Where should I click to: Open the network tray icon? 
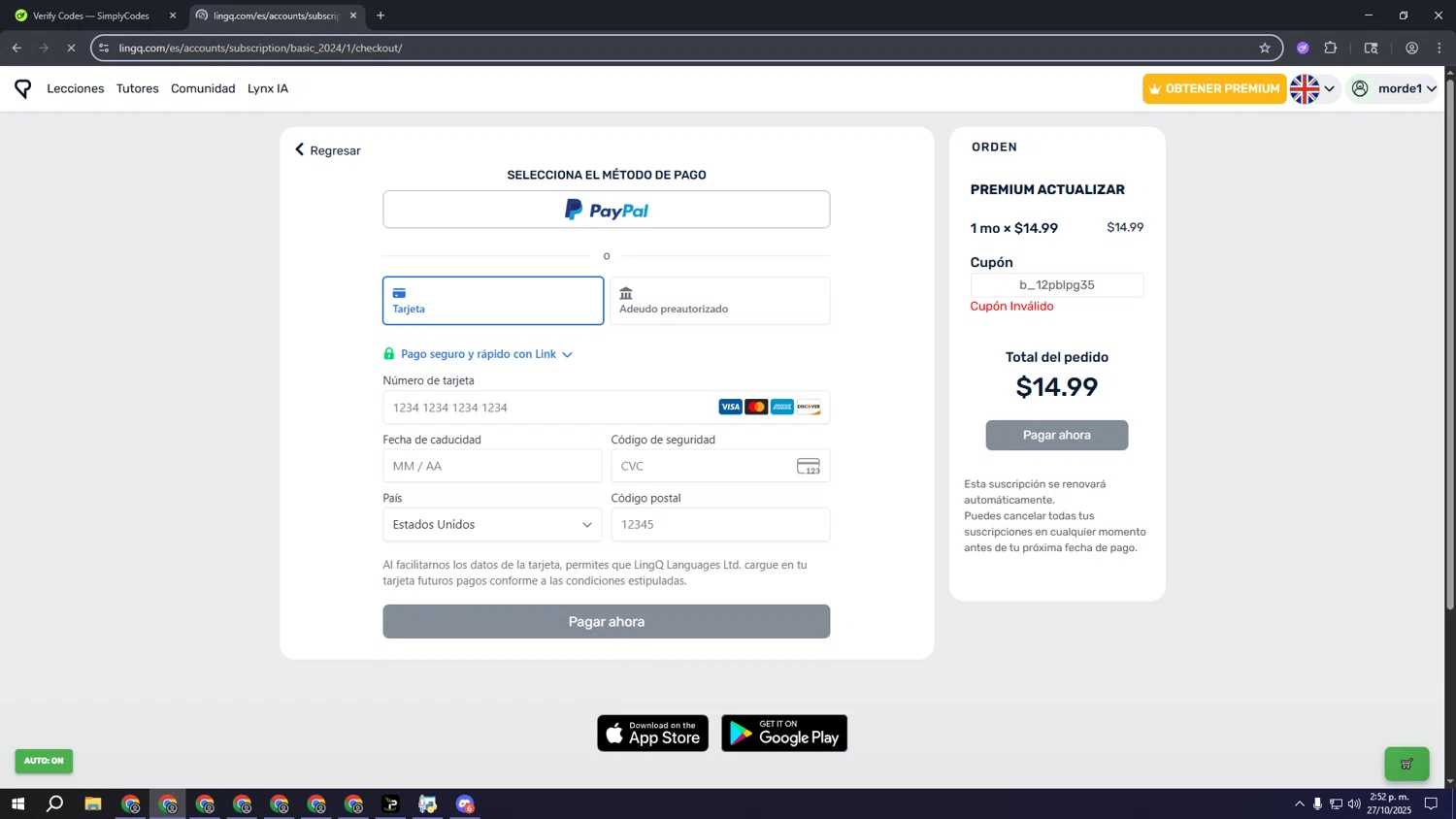(x=1336, y=803)
